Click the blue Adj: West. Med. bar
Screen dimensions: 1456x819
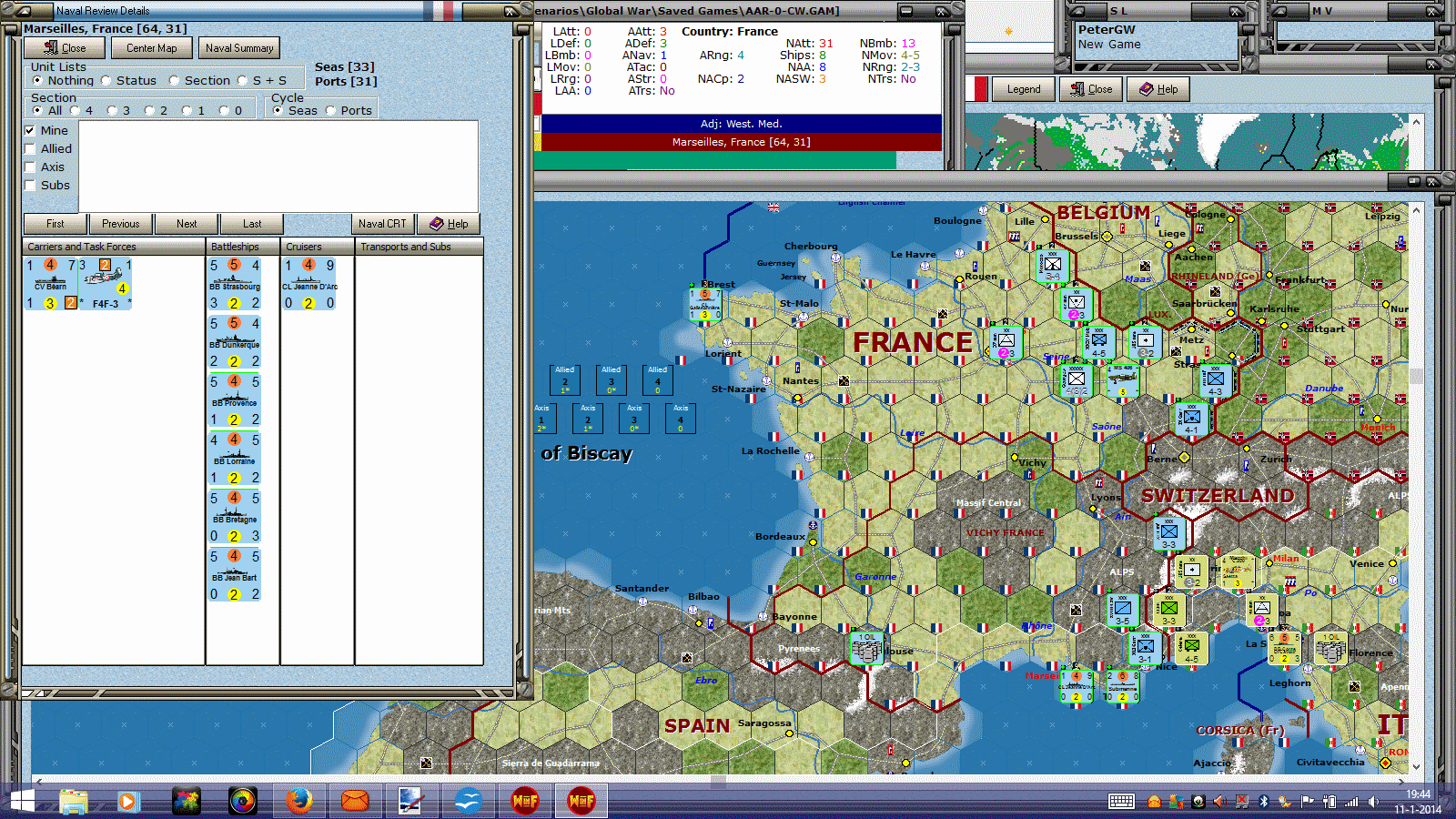point(741,124)
